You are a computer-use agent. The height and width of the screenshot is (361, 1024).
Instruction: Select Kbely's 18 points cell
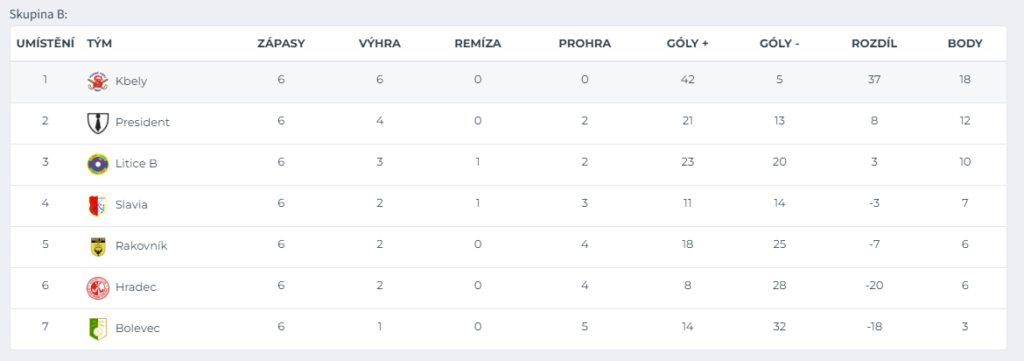pos(965,80)
